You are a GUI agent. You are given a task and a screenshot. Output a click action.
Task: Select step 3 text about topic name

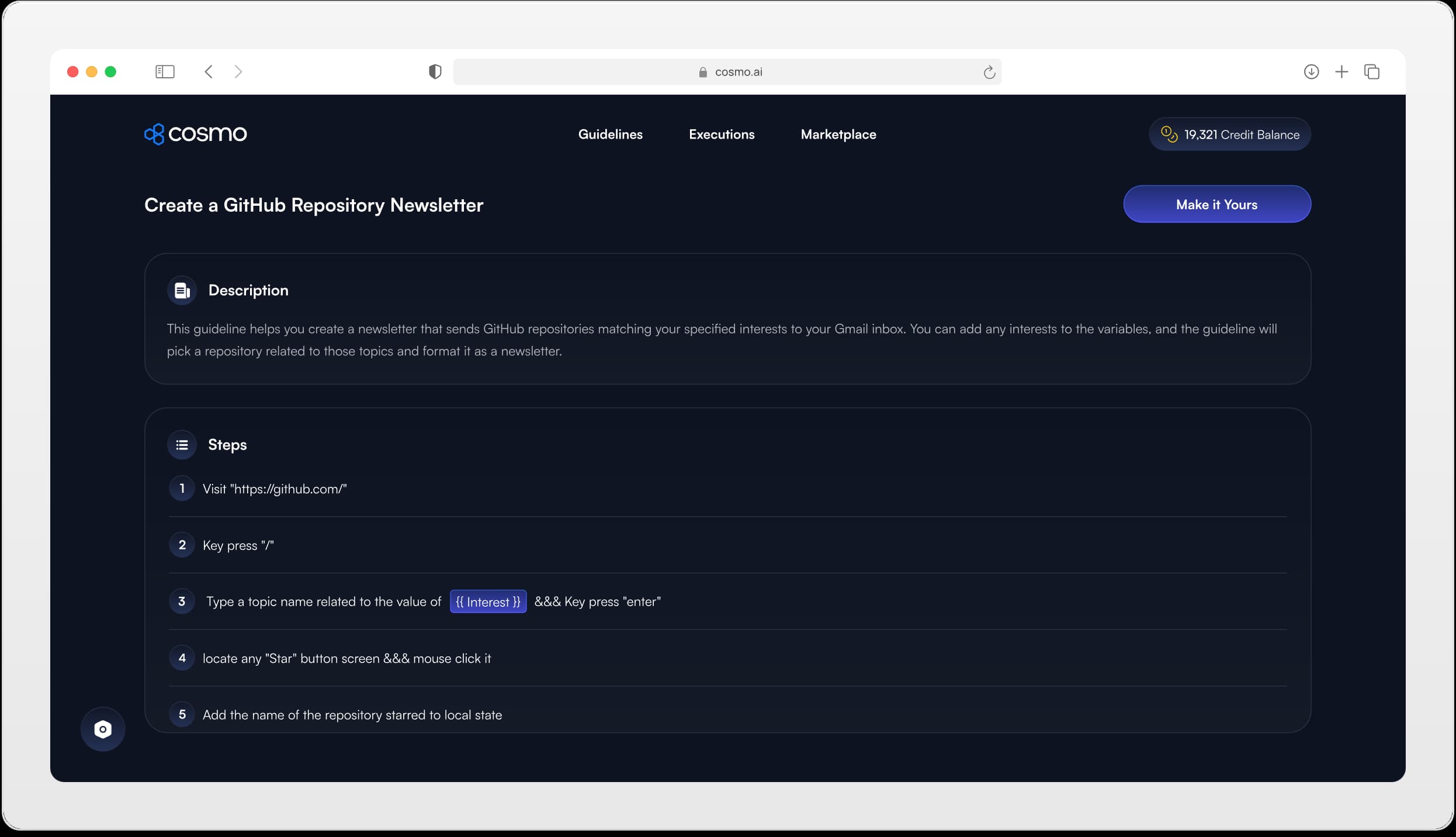[324, 601]
